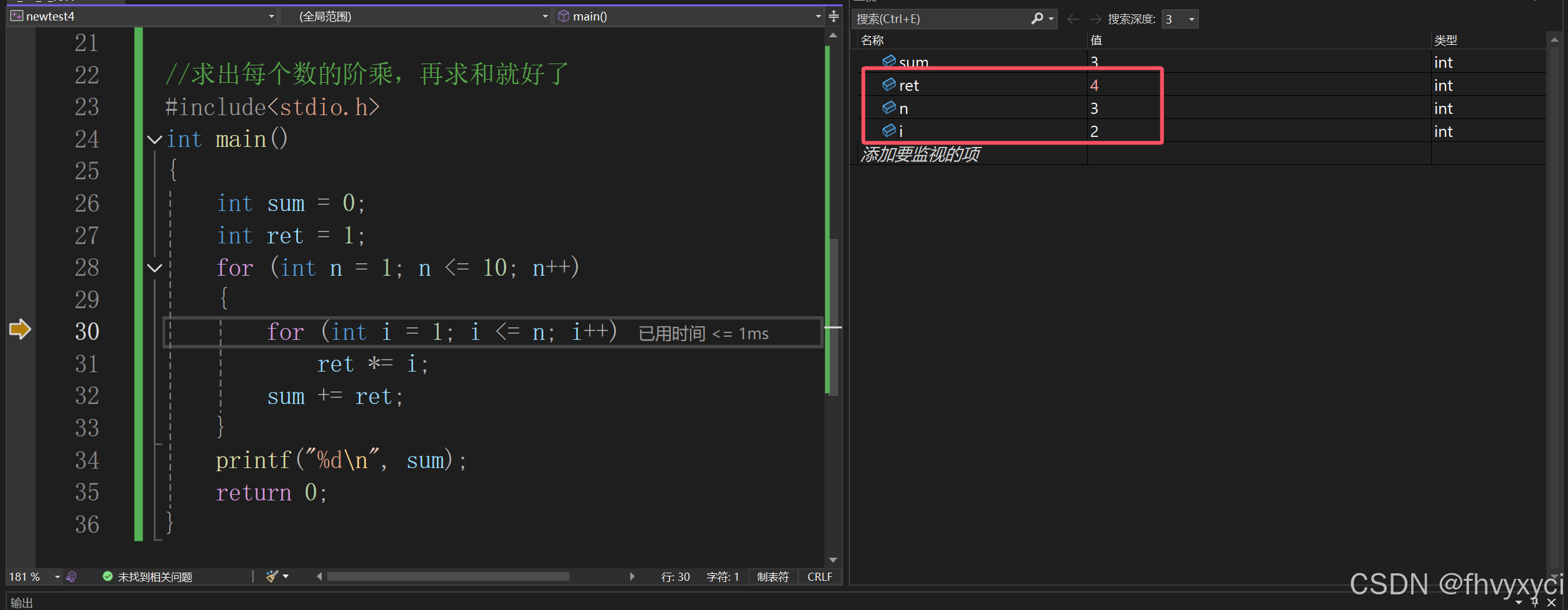Click line number 31 in the margin
This screenshot has width=1568, height=610.
tap(87, 364)
